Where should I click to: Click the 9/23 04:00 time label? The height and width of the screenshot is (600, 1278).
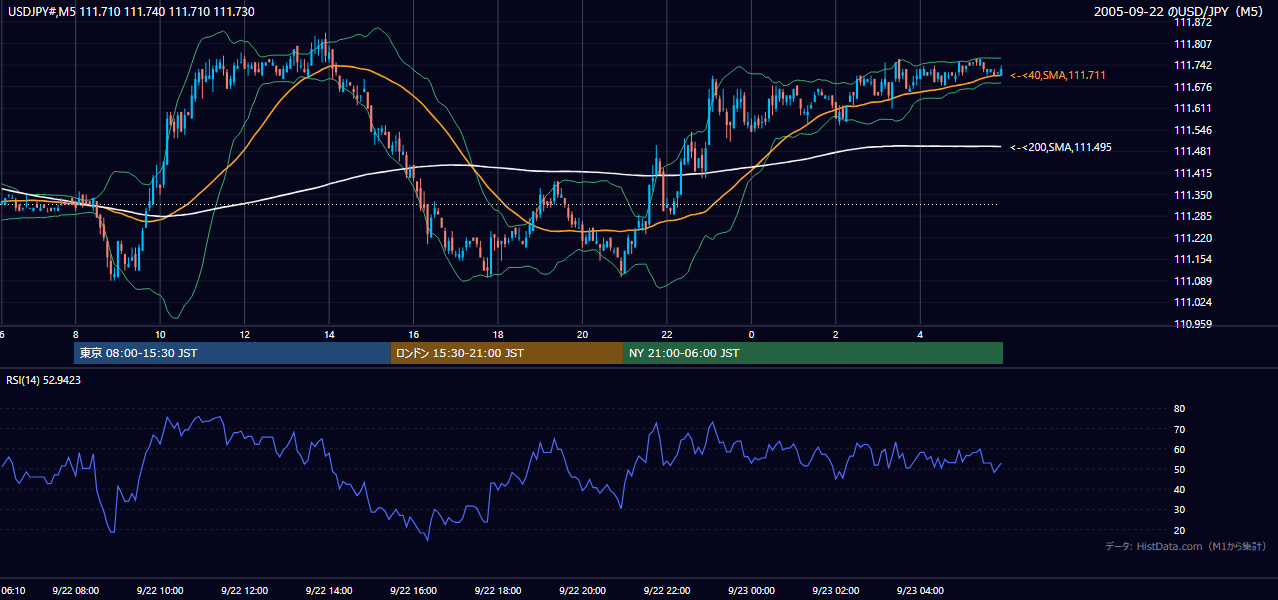click(x=921, y=591)
